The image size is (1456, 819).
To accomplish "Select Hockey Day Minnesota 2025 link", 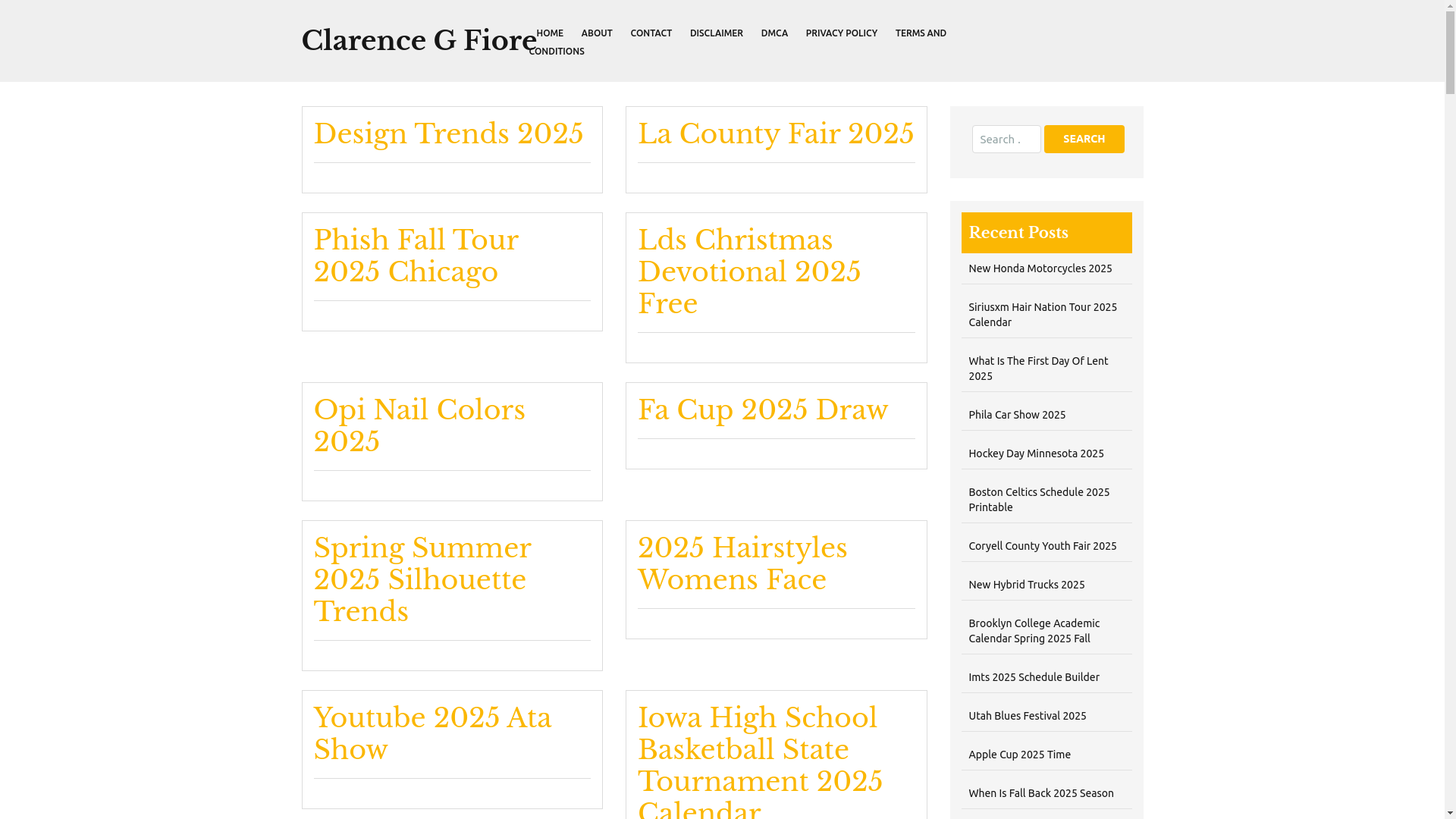I will coord(1036,453).
